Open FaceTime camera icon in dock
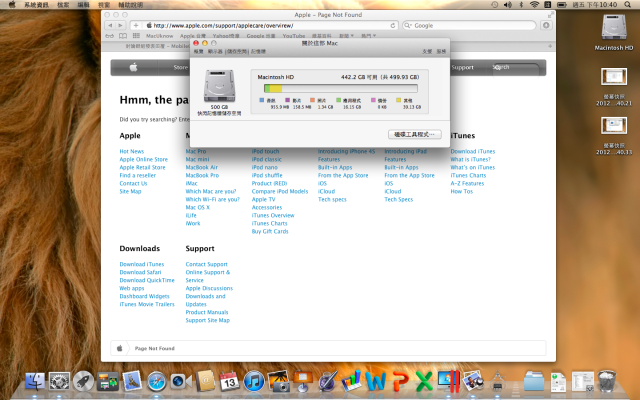 (x=181, y=382)
